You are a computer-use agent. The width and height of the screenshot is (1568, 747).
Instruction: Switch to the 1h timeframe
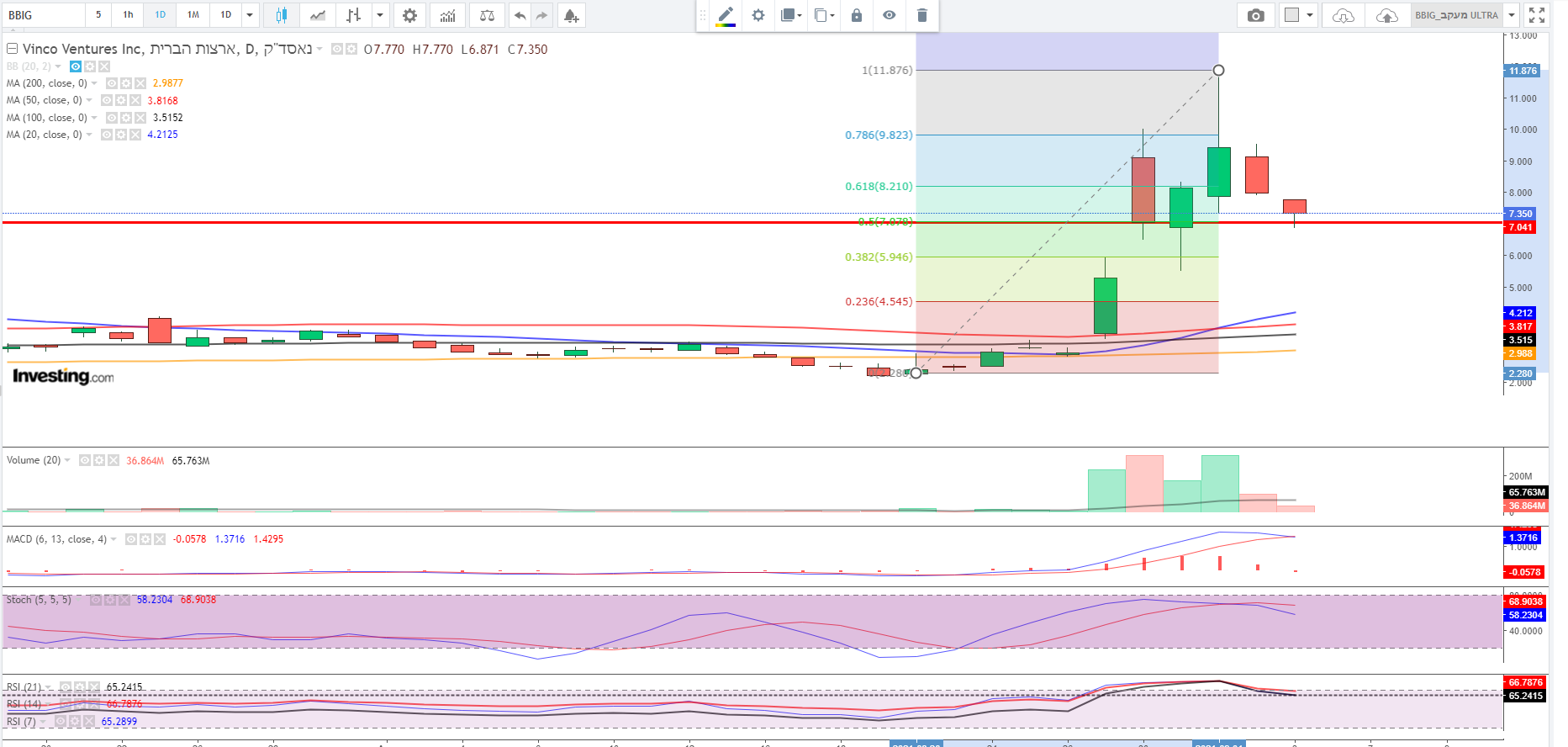[x=128, y=15]
